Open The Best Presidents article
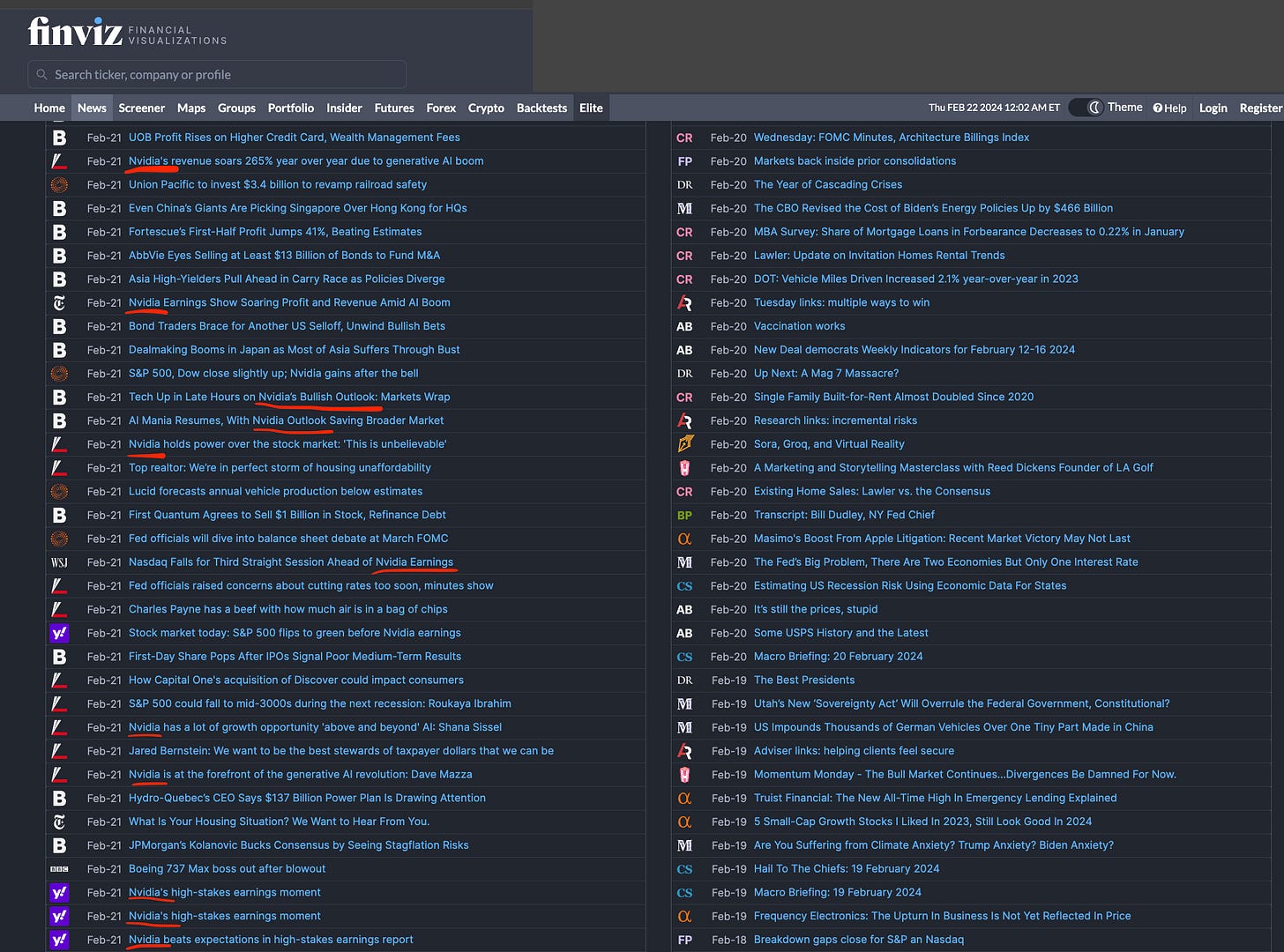Image resolution: width=1284 pixels, height=952 pixels. click(804, 680)
